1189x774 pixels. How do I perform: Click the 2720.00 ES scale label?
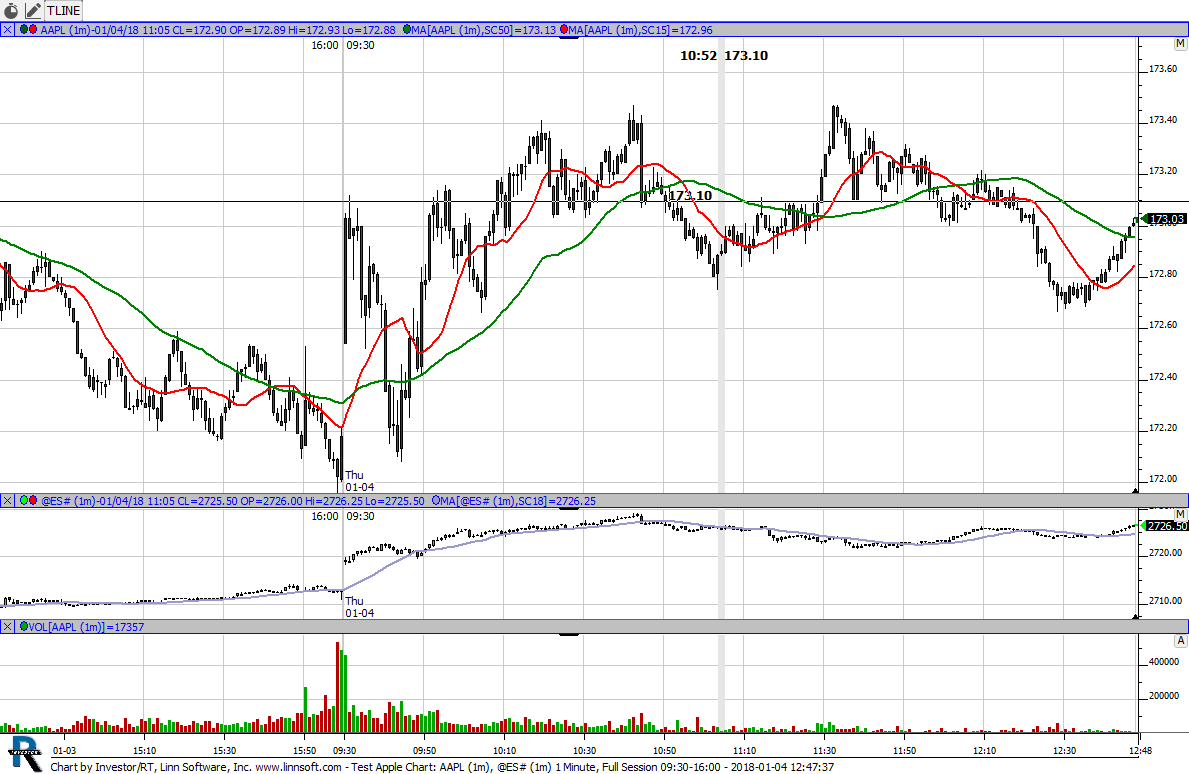pos(1165,553)
